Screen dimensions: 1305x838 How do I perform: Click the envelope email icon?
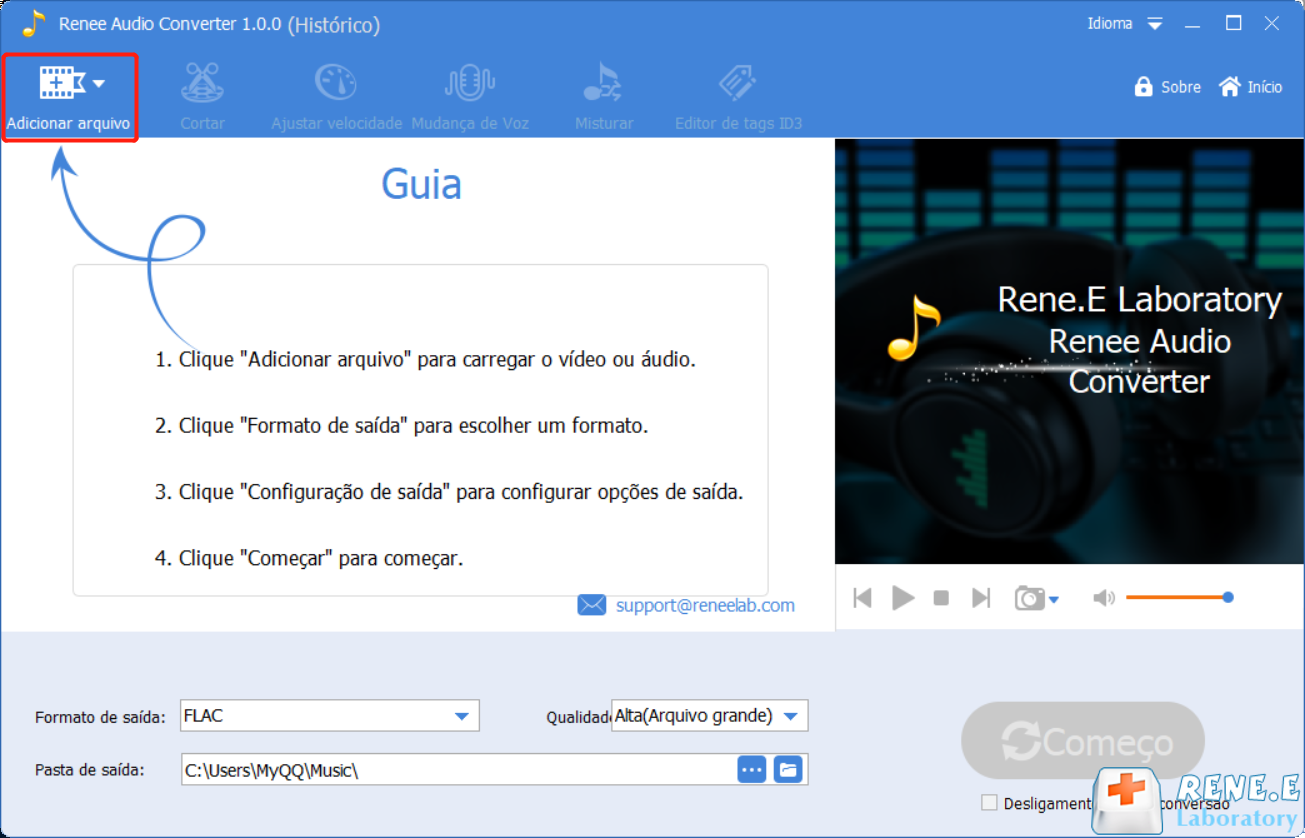(x=592, y=605)
